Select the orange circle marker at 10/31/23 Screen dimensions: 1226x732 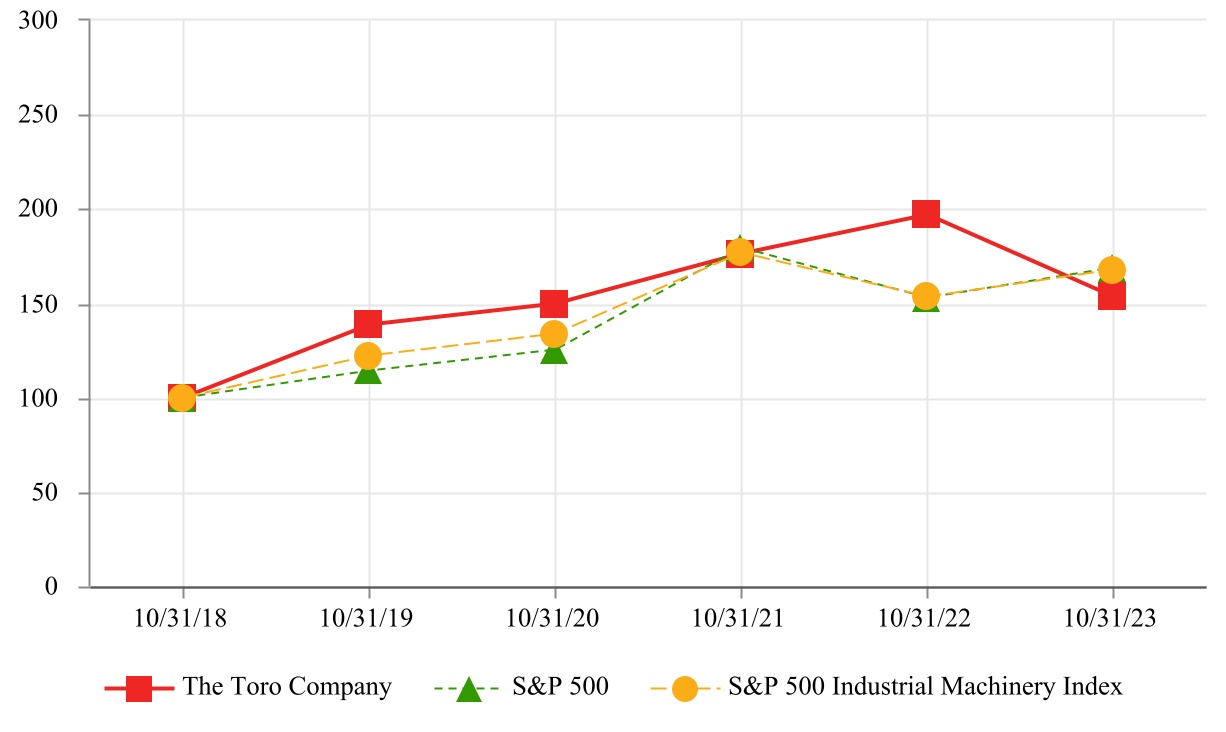tap(1112, 270)
